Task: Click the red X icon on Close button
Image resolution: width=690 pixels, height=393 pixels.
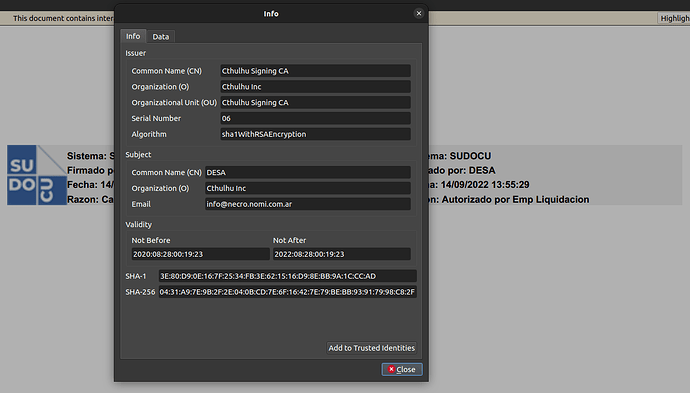Action: [391, 369]
